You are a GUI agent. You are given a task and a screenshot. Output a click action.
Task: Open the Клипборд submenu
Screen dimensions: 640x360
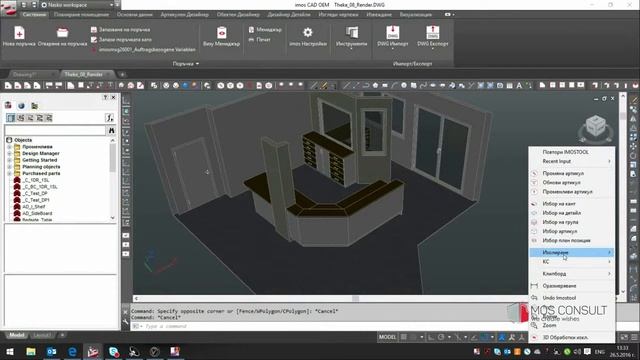point(572,273)
